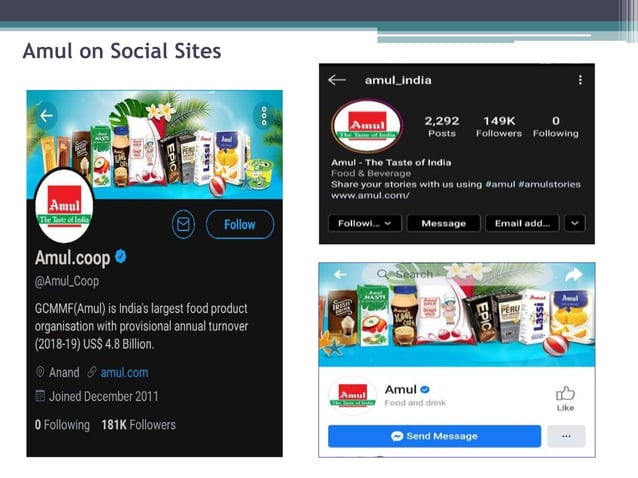
Task: Expand the Following dropdown on Instagram
Action: [x=365, y=223]
